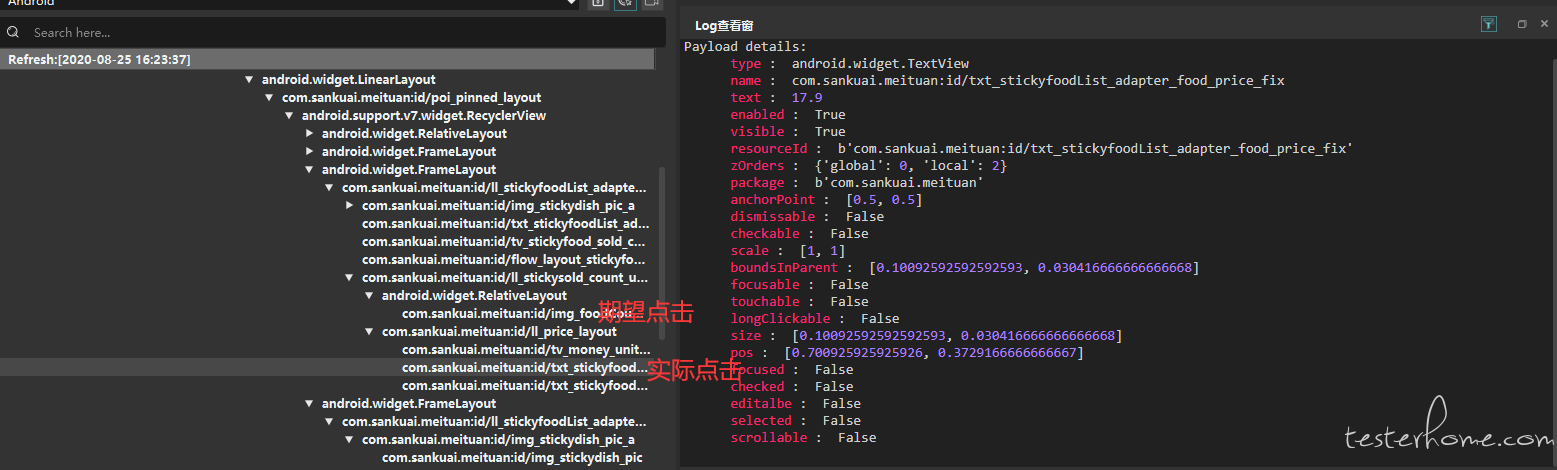
Task: Collapse the expanded img_stickydish_pic_a node arrow
Action: click(x=349, y=439)
